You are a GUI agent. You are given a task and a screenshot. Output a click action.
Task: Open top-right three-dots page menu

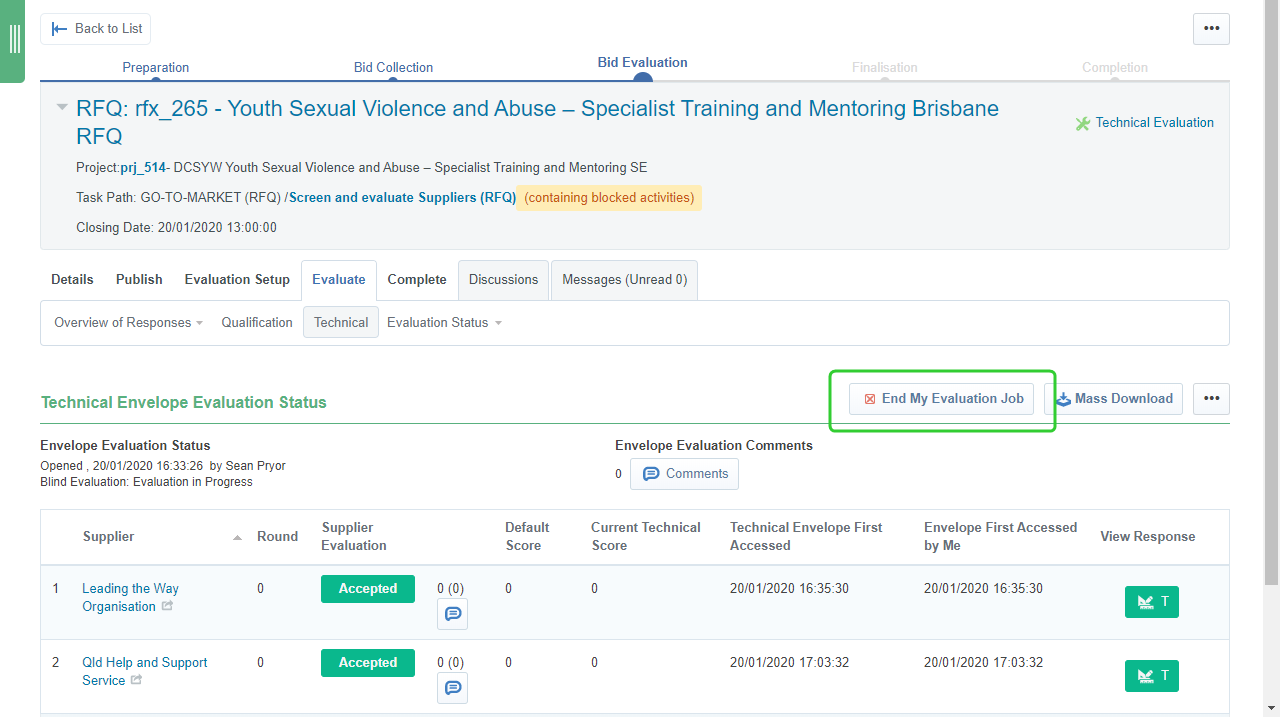click(1211, 29)
